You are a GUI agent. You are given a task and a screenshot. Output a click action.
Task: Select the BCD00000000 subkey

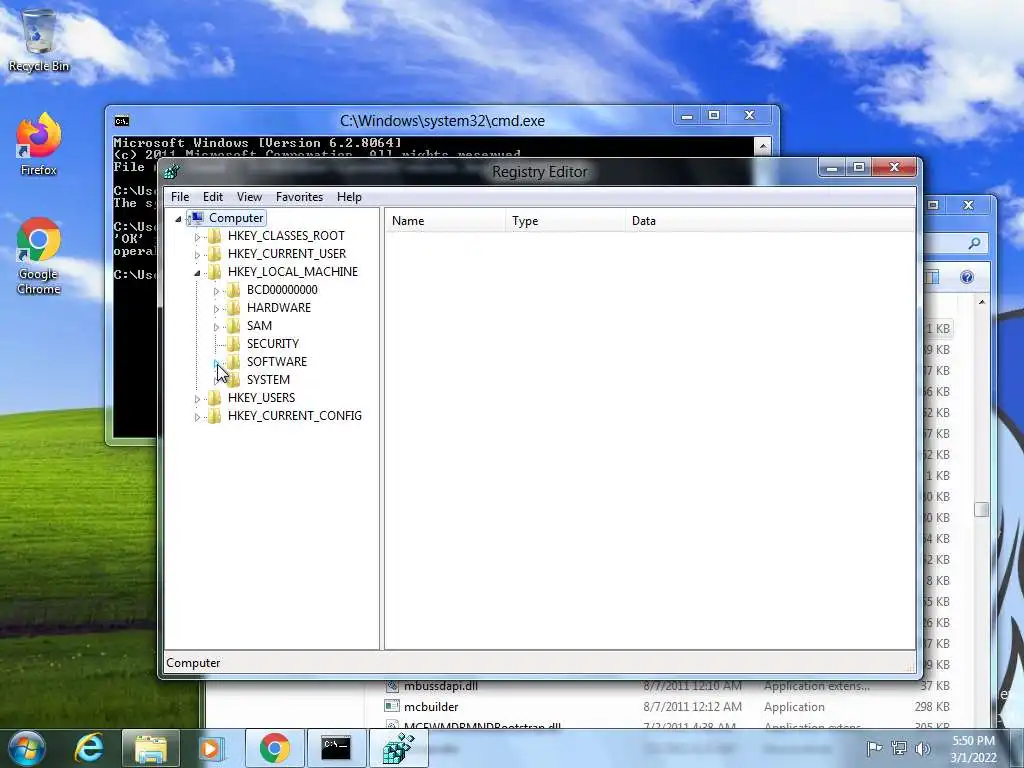click(282, 289)
